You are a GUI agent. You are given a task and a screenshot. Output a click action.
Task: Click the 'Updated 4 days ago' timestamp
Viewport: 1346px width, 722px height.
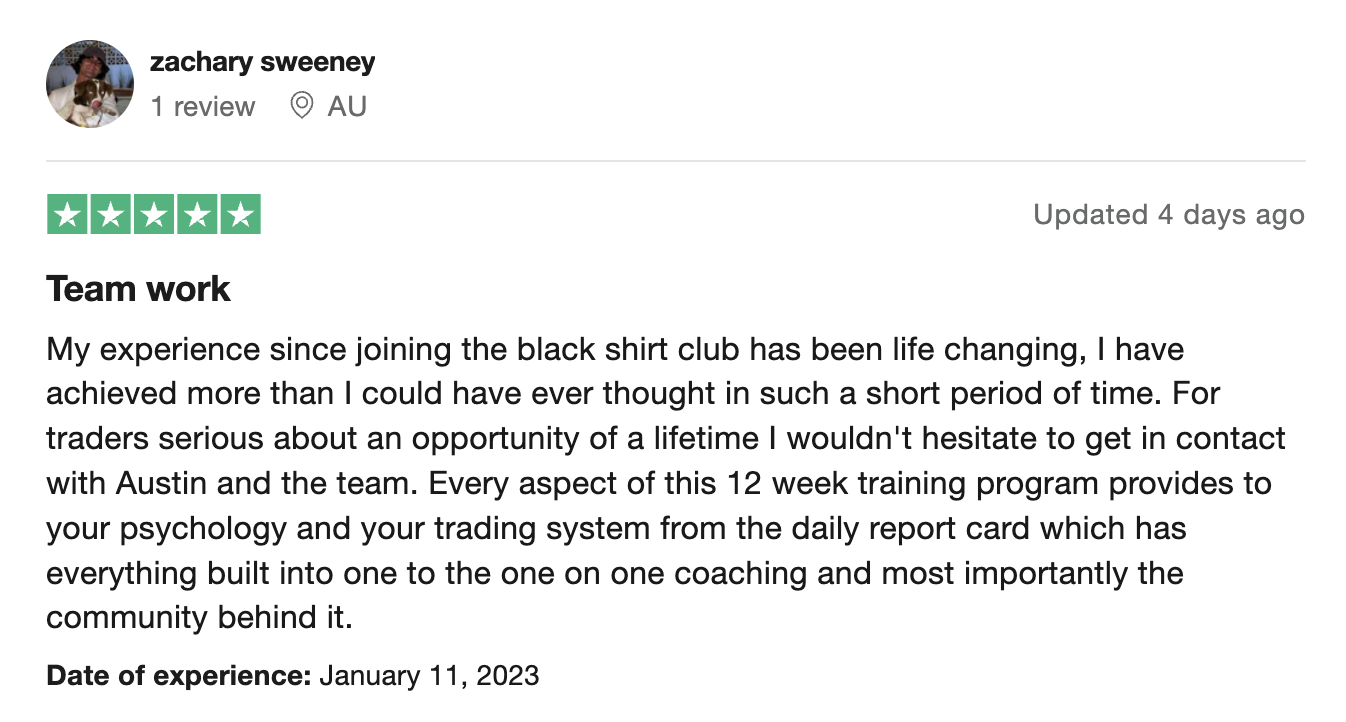pos(1169,215)
